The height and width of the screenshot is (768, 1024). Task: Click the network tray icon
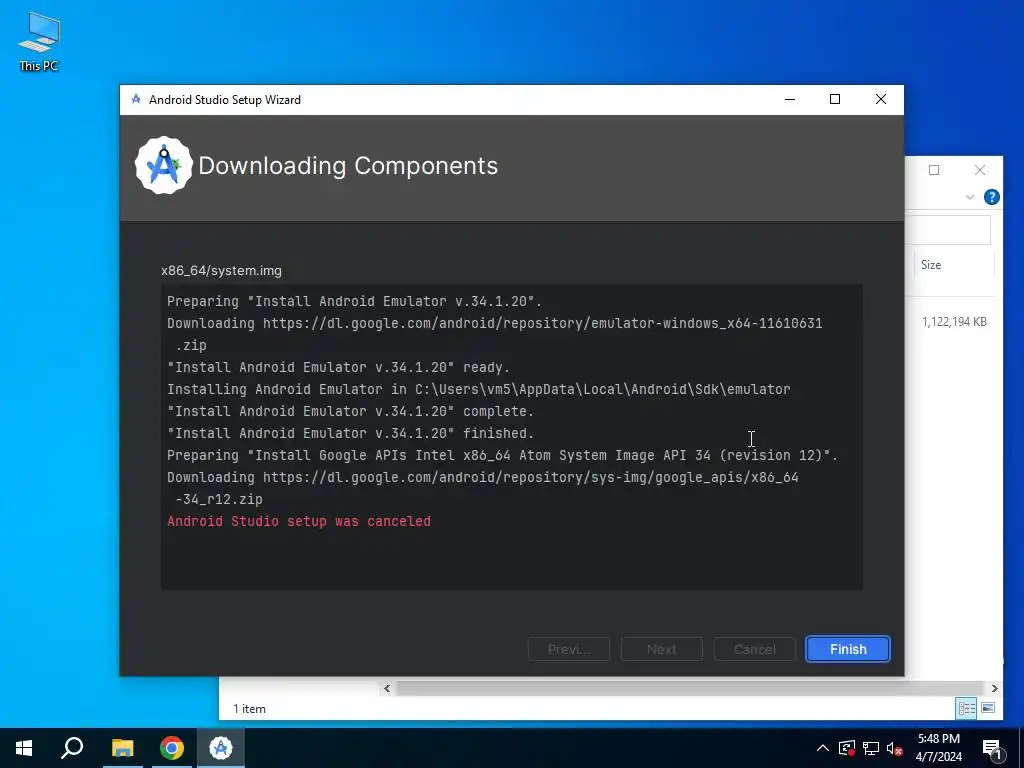[x=871, y=748]
